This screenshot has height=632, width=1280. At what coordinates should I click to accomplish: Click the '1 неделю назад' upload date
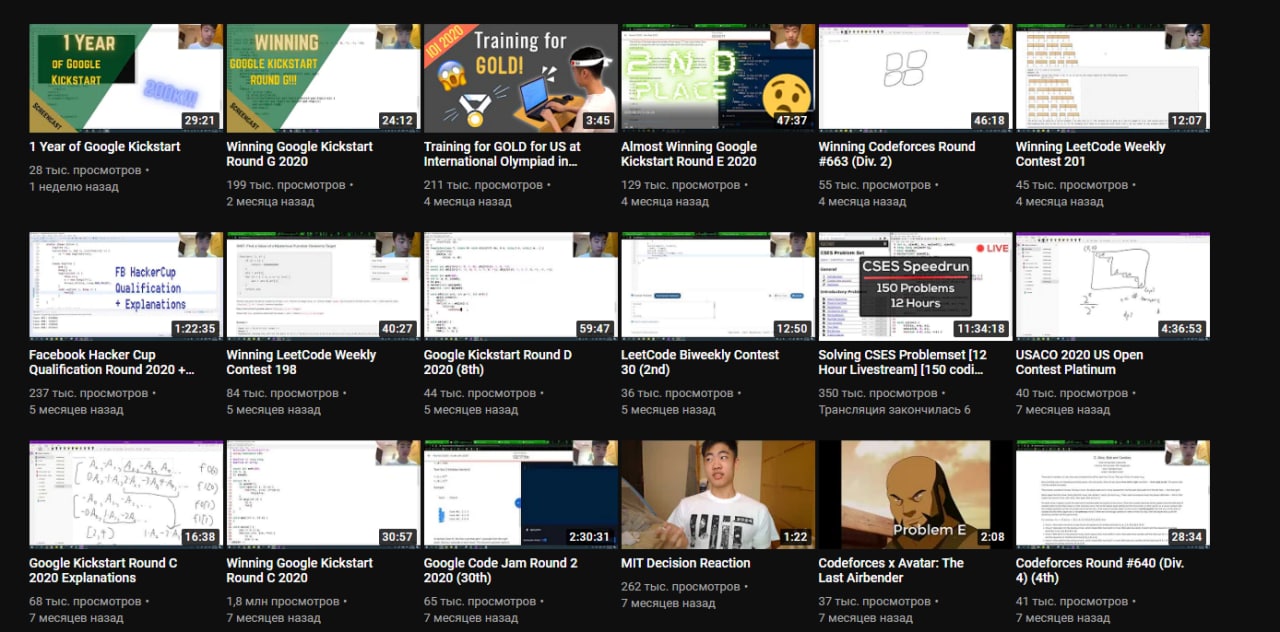coord(74,186)
